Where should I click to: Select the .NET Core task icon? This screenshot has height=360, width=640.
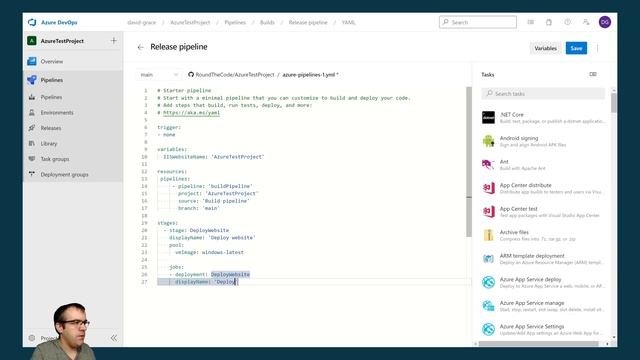click(x=488, y=118)
